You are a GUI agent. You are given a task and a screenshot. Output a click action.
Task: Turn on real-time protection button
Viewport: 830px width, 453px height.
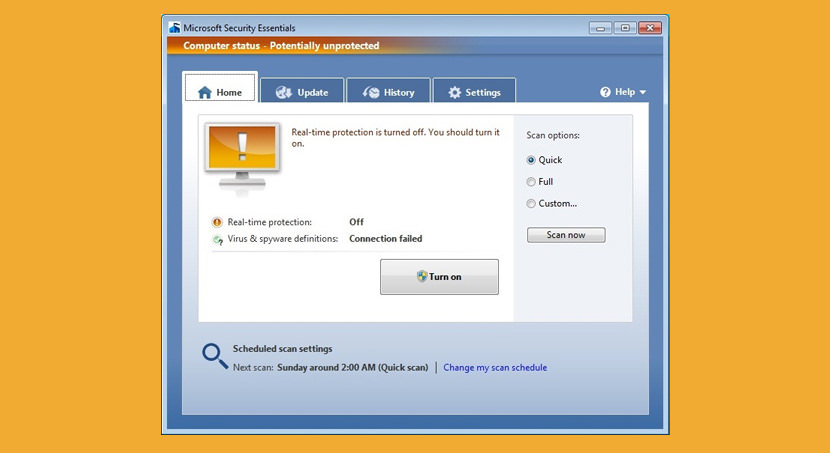(439, 277)
